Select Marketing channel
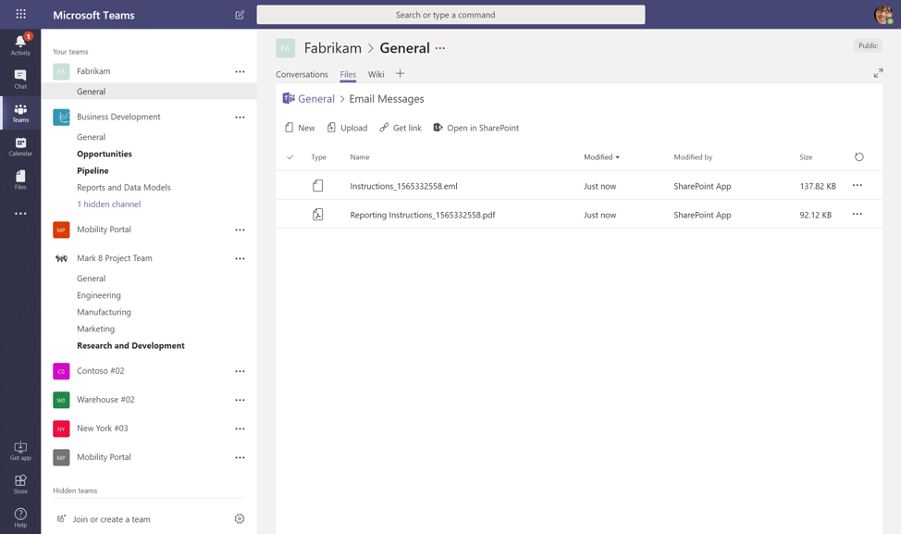The image size is (902, 534). pyautogui.click(x=95, y=329)
